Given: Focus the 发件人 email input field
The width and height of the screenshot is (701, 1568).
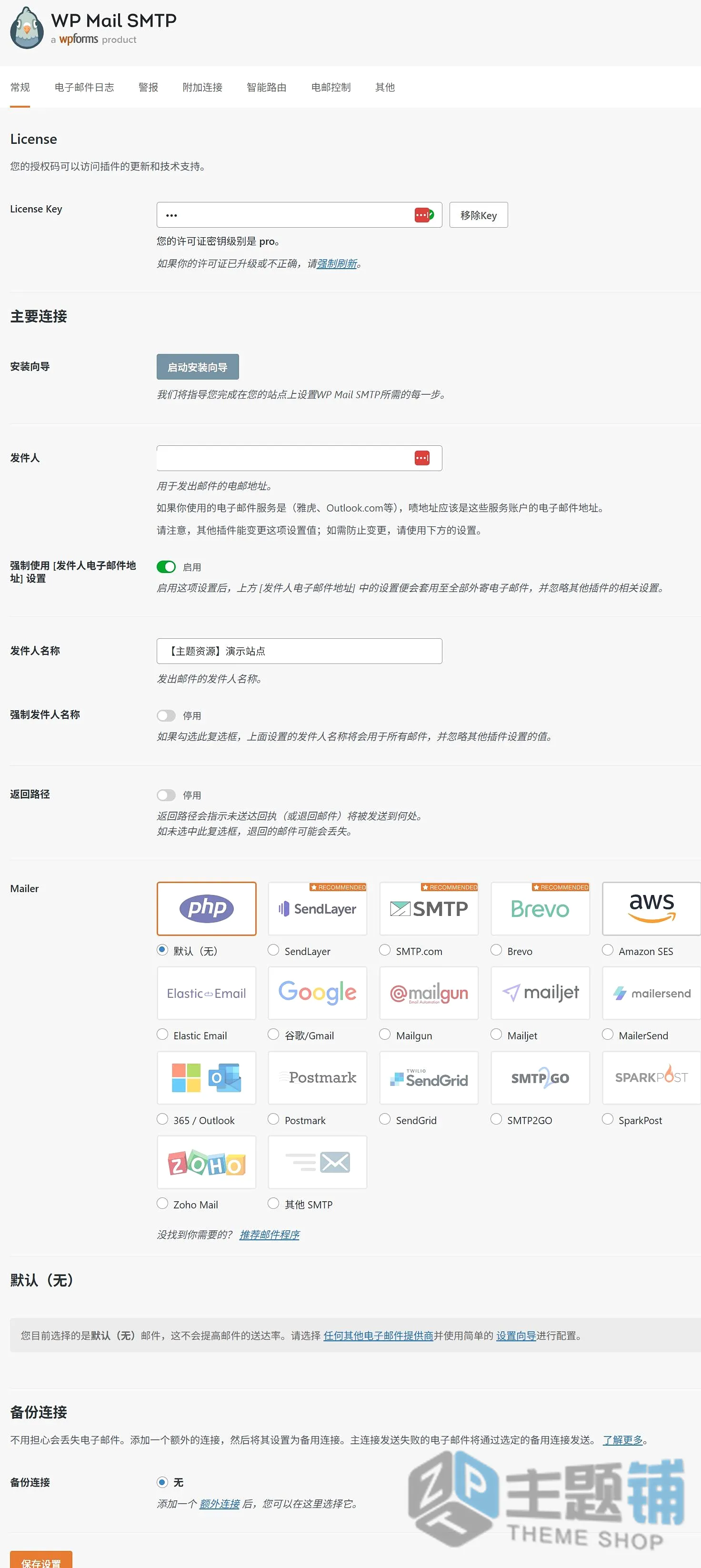Looking at the screenshot, I should [x=300, y=458].
